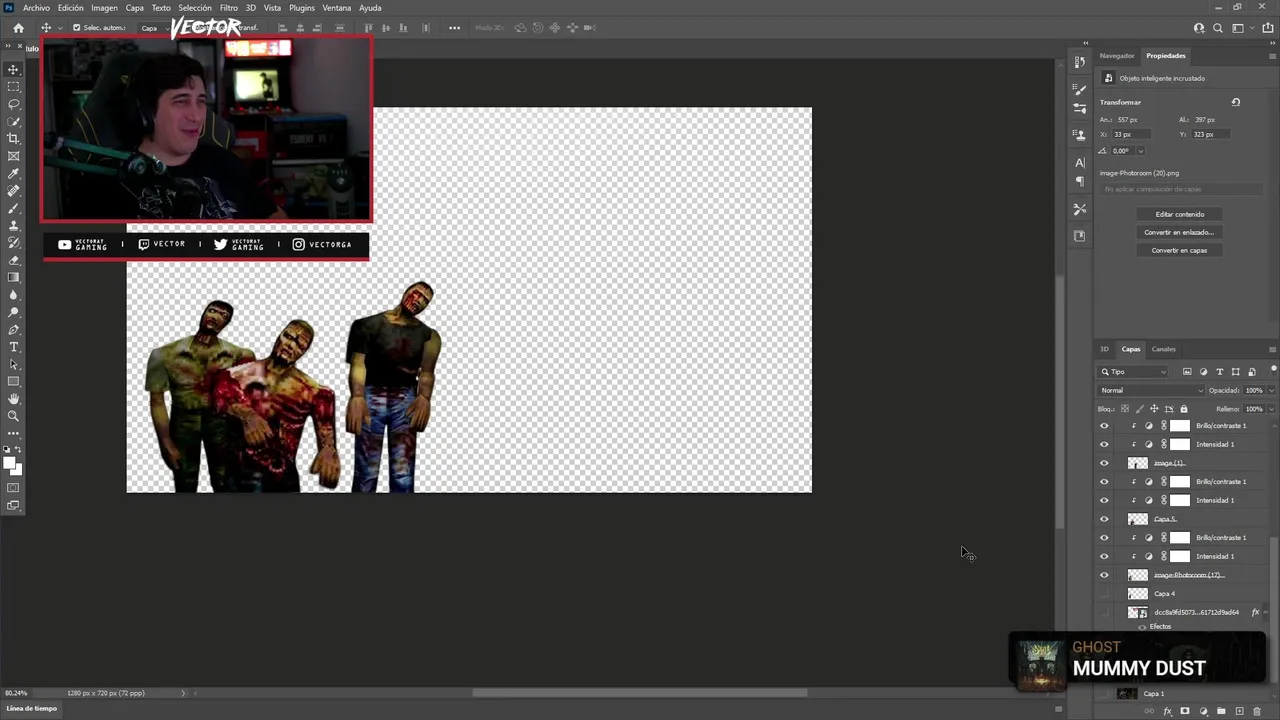Delete layer with trash icon

(x=1257, y=711)
